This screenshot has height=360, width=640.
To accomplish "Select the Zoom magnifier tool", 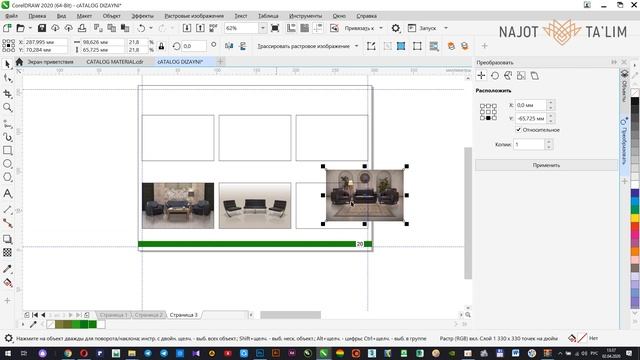I will pyautogui.click(x=7, y=107).
